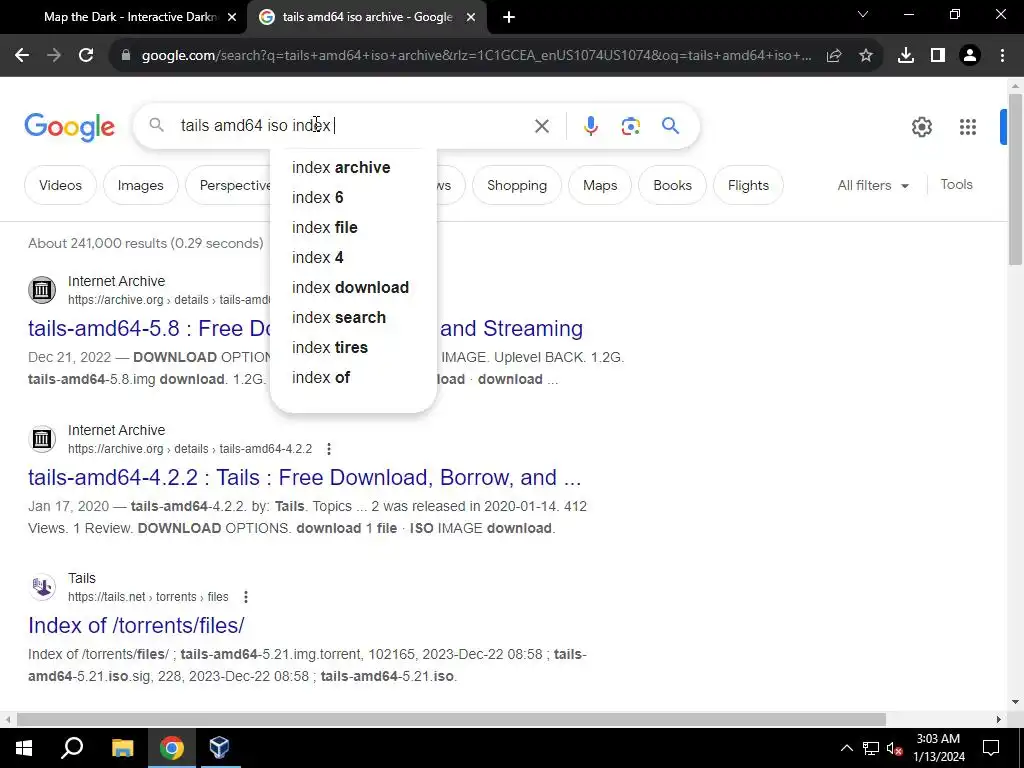1024x768 pixels.
Task: Open the taskbar clock and date
Action: 938,748
